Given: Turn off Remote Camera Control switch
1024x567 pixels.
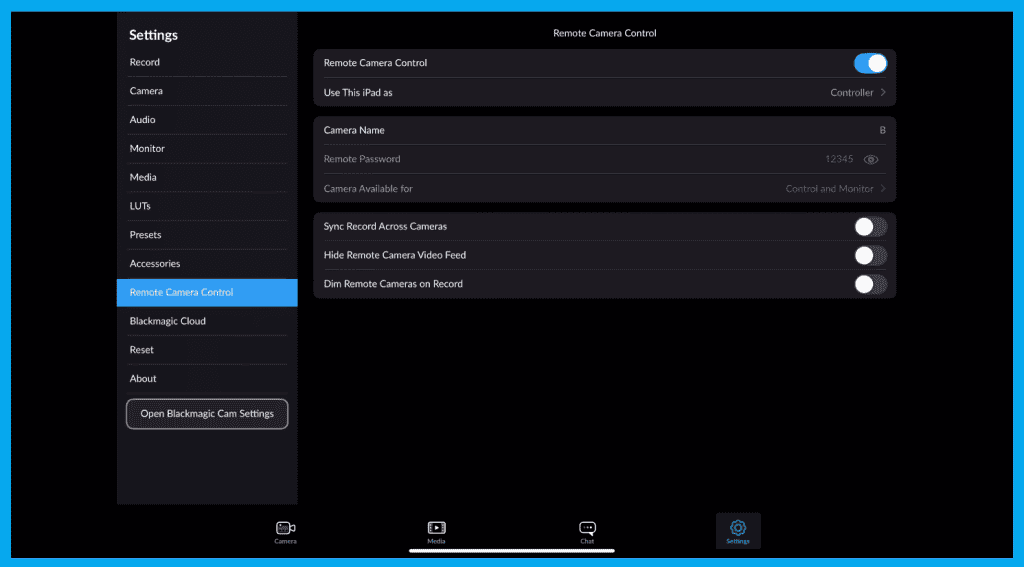Looking at the screenshot, I should 869,63.
